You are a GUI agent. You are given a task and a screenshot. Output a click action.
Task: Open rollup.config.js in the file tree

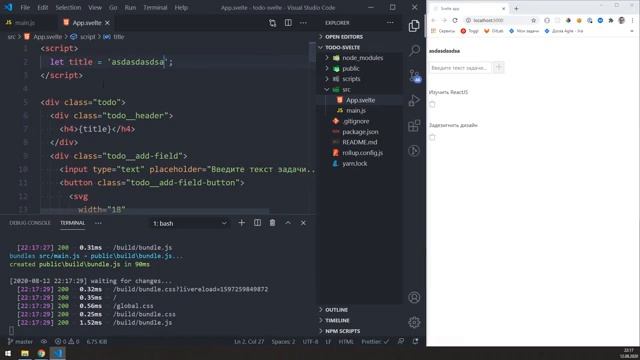pos(361,153)
